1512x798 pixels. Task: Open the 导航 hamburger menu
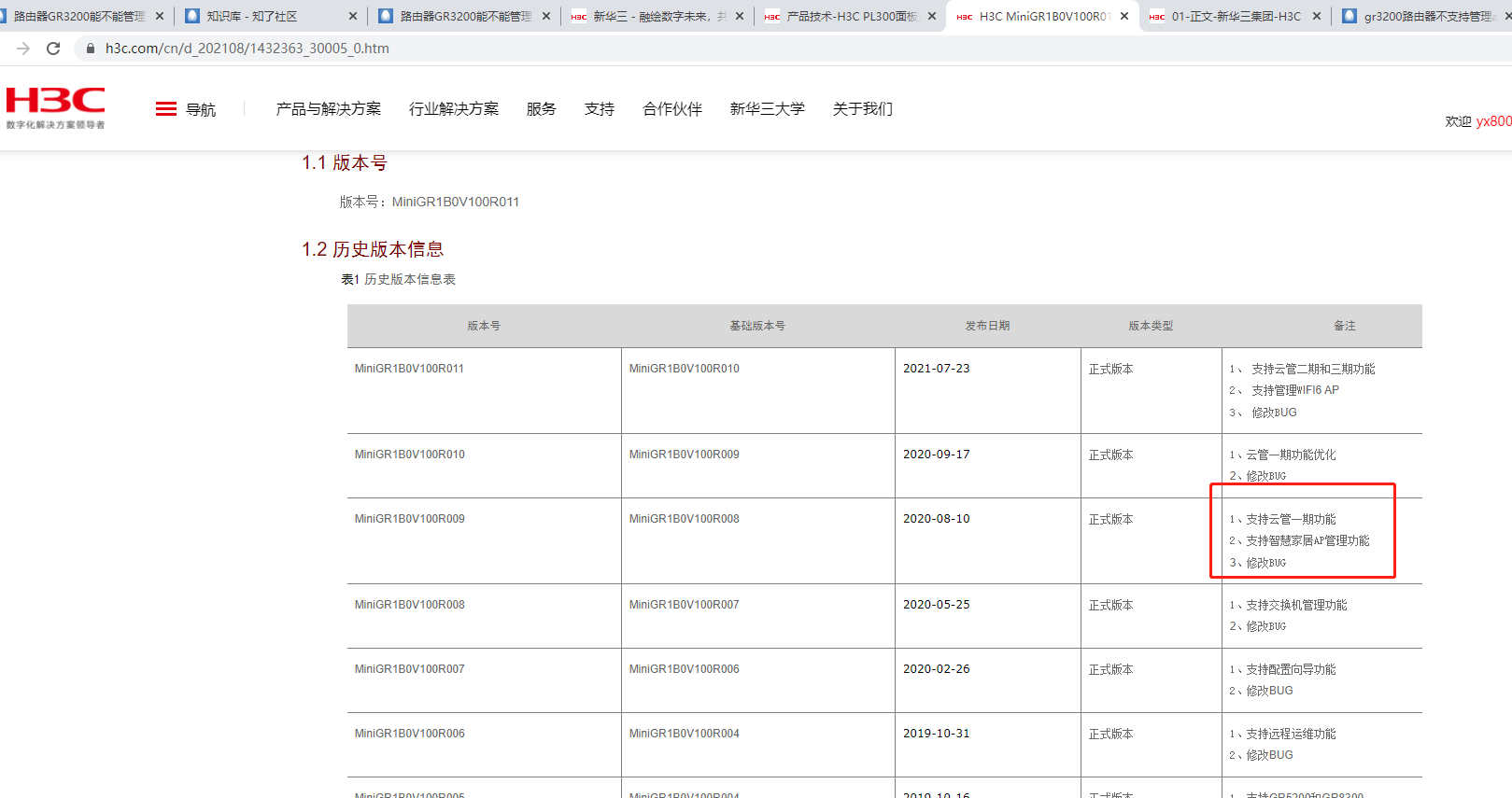click(186, 109)
